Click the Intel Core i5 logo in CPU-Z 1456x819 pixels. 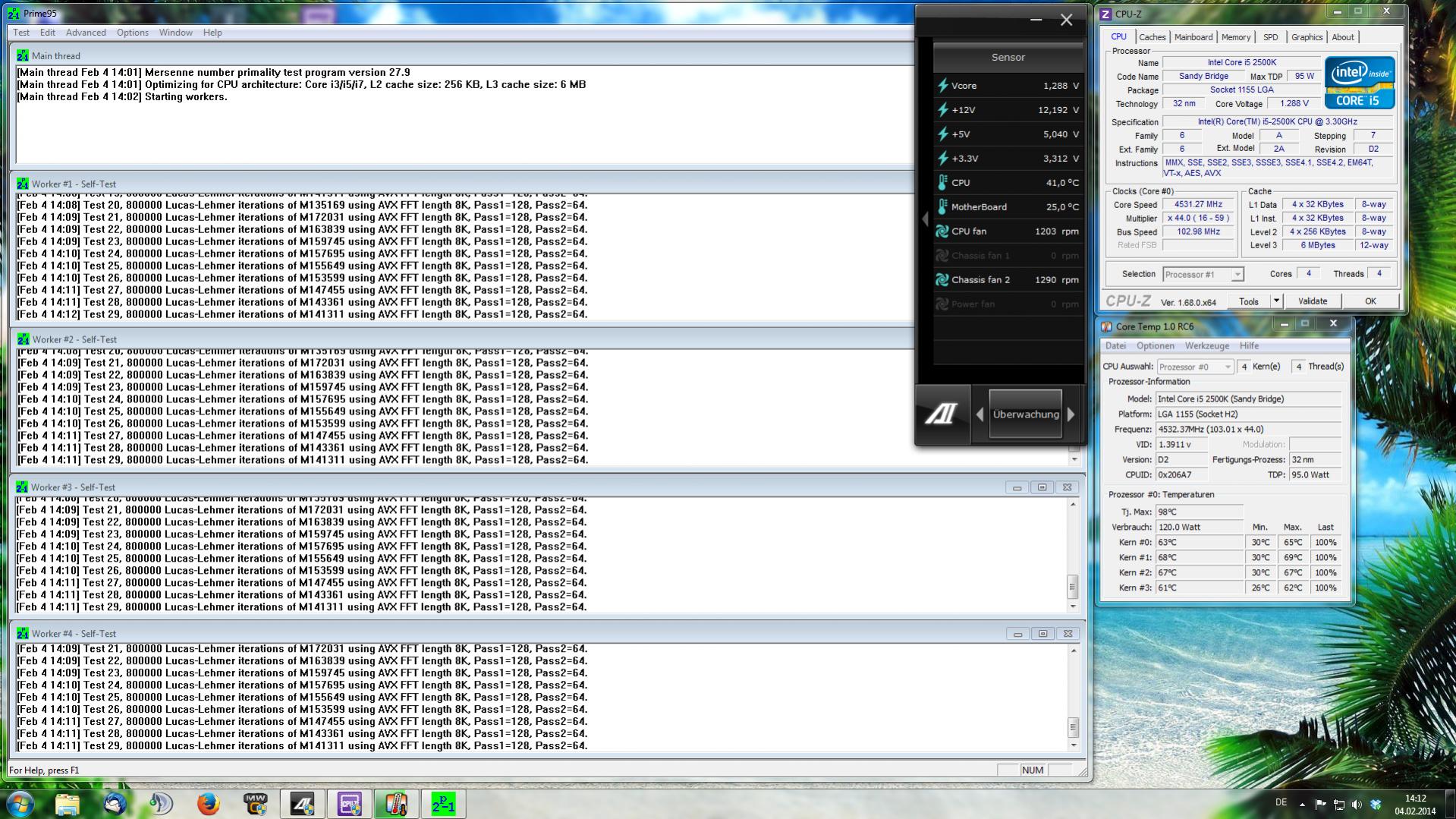(1360, 82)
